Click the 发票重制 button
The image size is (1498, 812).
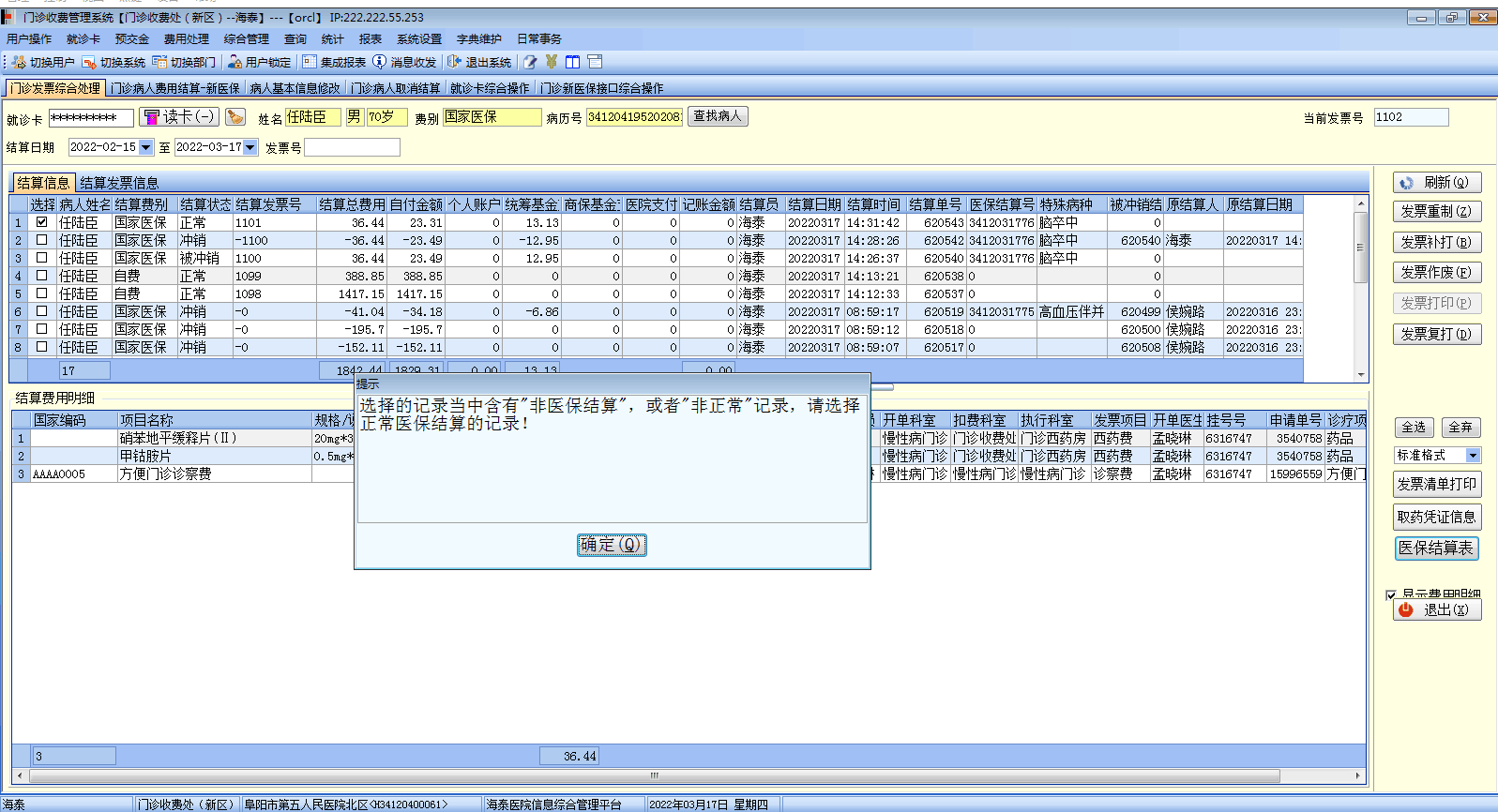(1437, 212)
